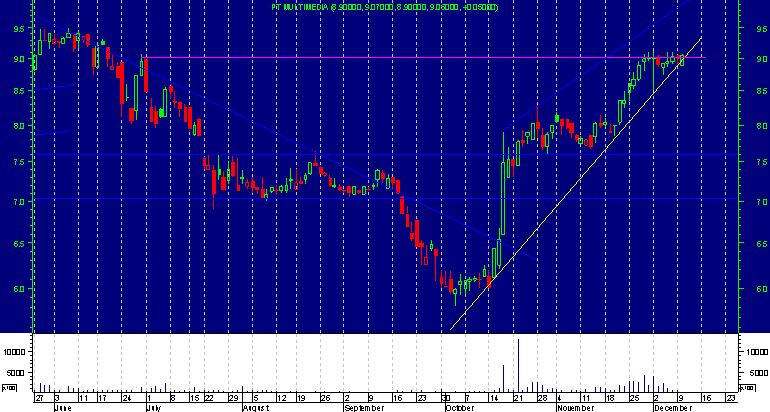Select the 6.5 label on left price axis

pos(19,243)
